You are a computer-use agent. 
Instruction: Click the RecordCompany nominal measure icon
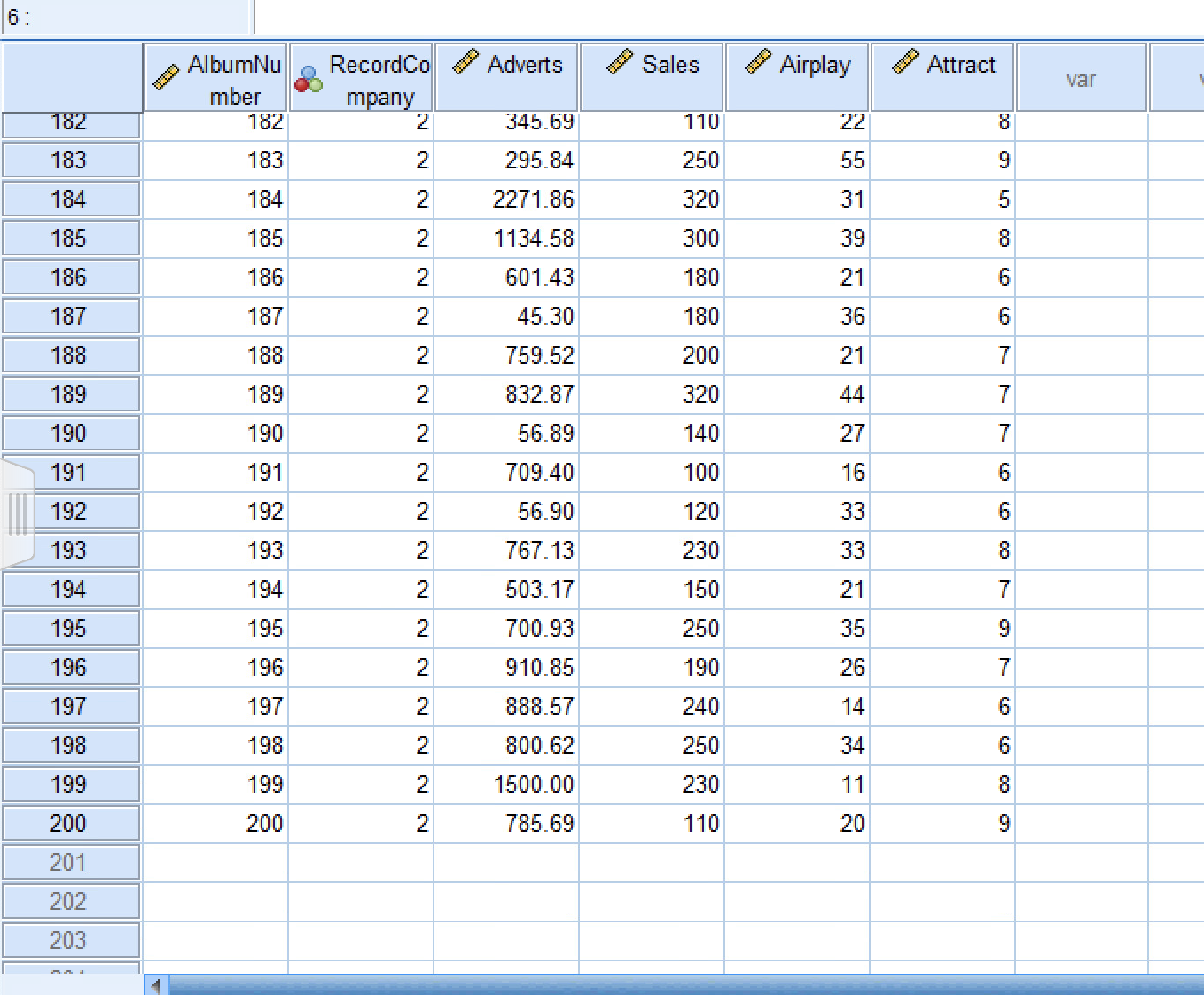309,80
